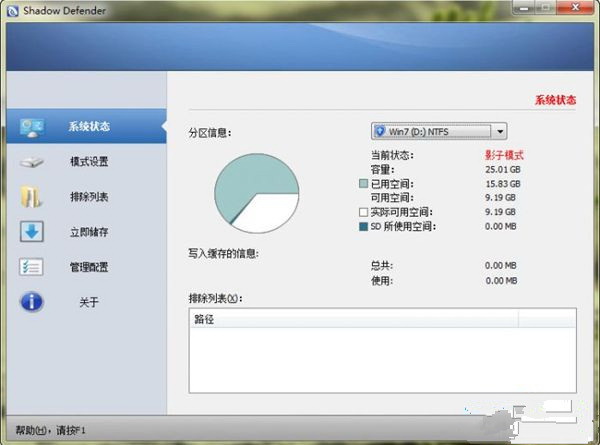Image resolution: width=600 pixels, height=445 pixels.
Task: Click the 容量 label
Action: point(382,170)
